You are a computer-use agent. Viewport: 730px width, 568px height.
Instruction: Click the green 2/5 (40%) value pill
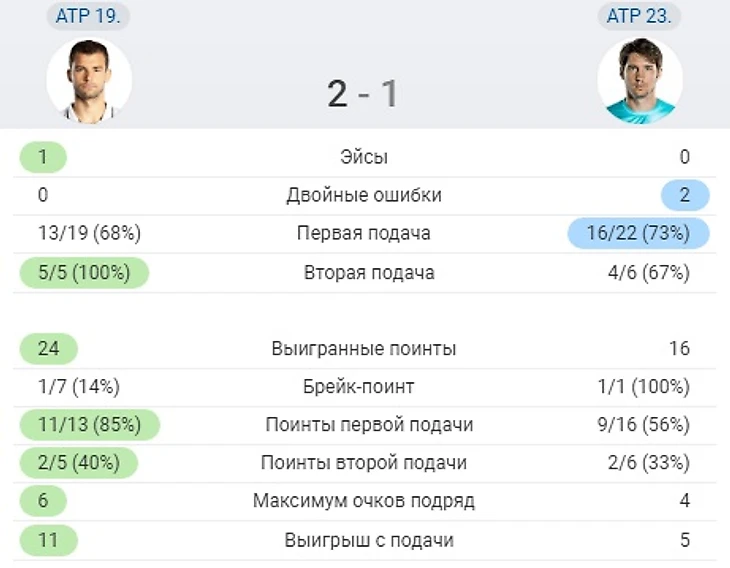[78, 463]
